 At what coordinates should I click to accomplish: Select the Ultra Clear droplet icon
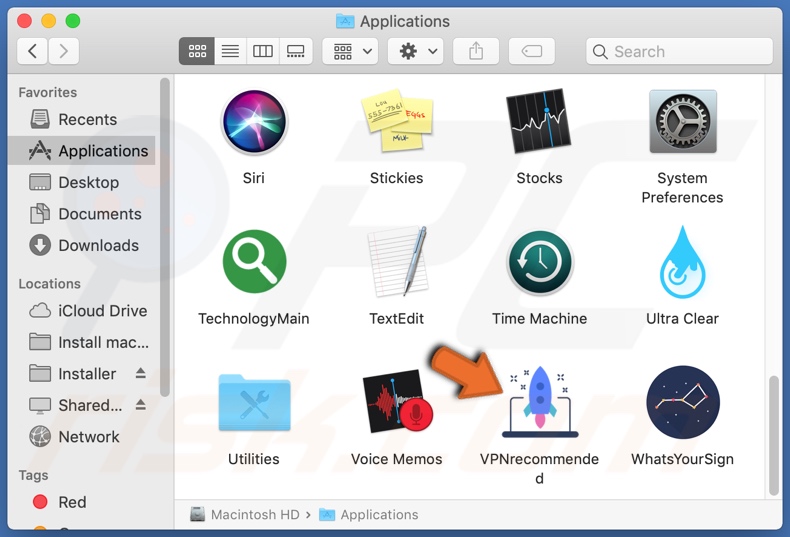pos(683,262)
